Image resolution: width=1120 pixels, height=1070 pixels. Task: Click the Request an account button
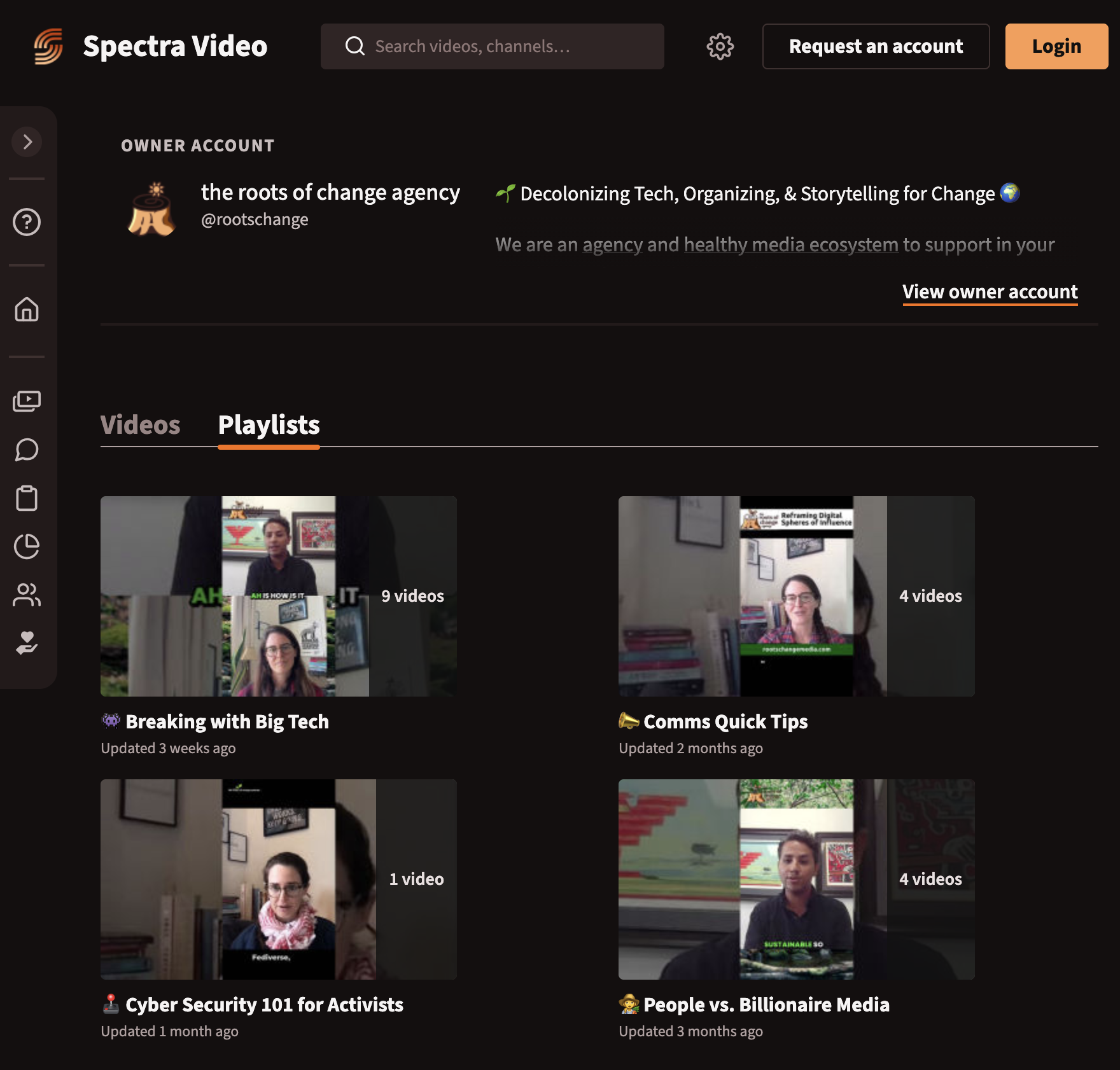point(876,46)
